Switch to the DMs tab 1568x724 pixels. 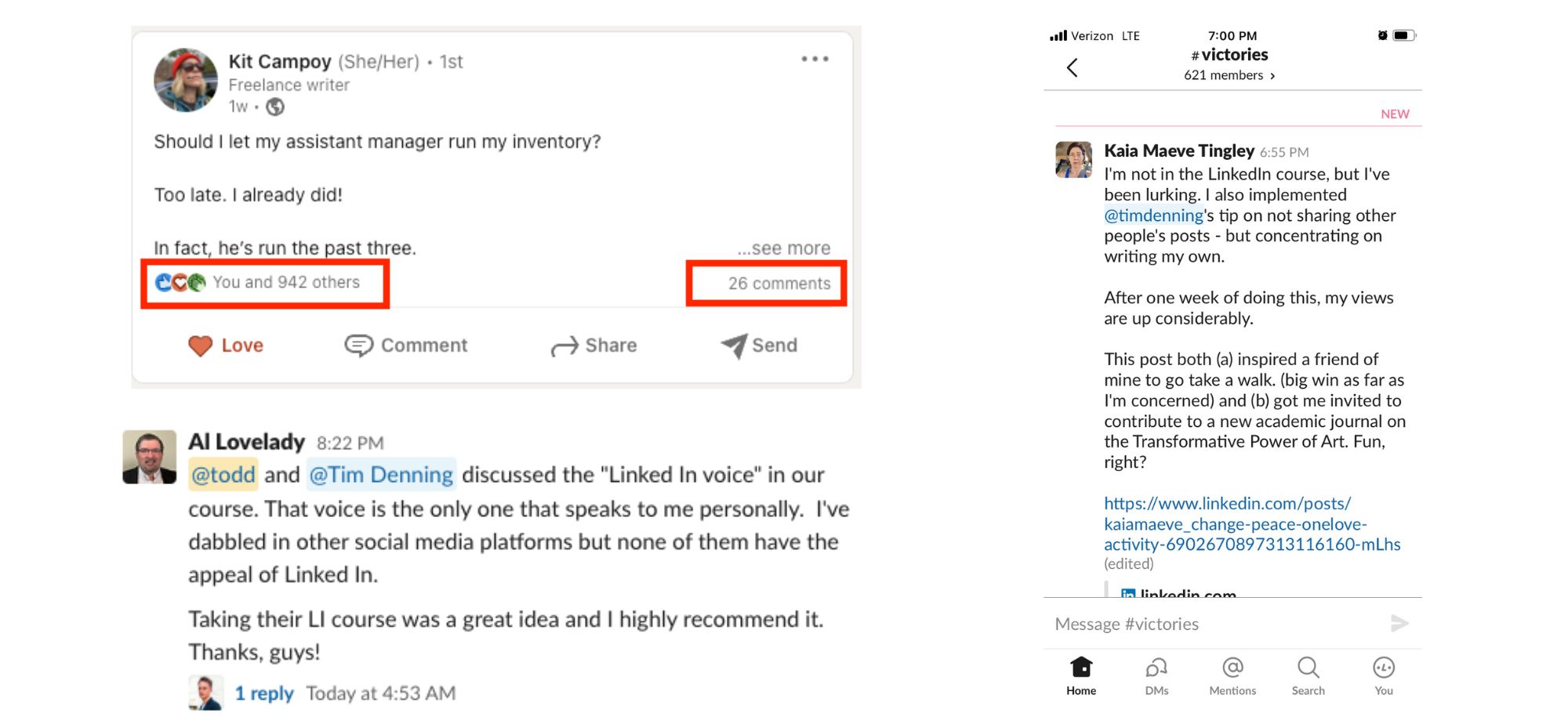pyautogui.click(x=1156, y=676)
